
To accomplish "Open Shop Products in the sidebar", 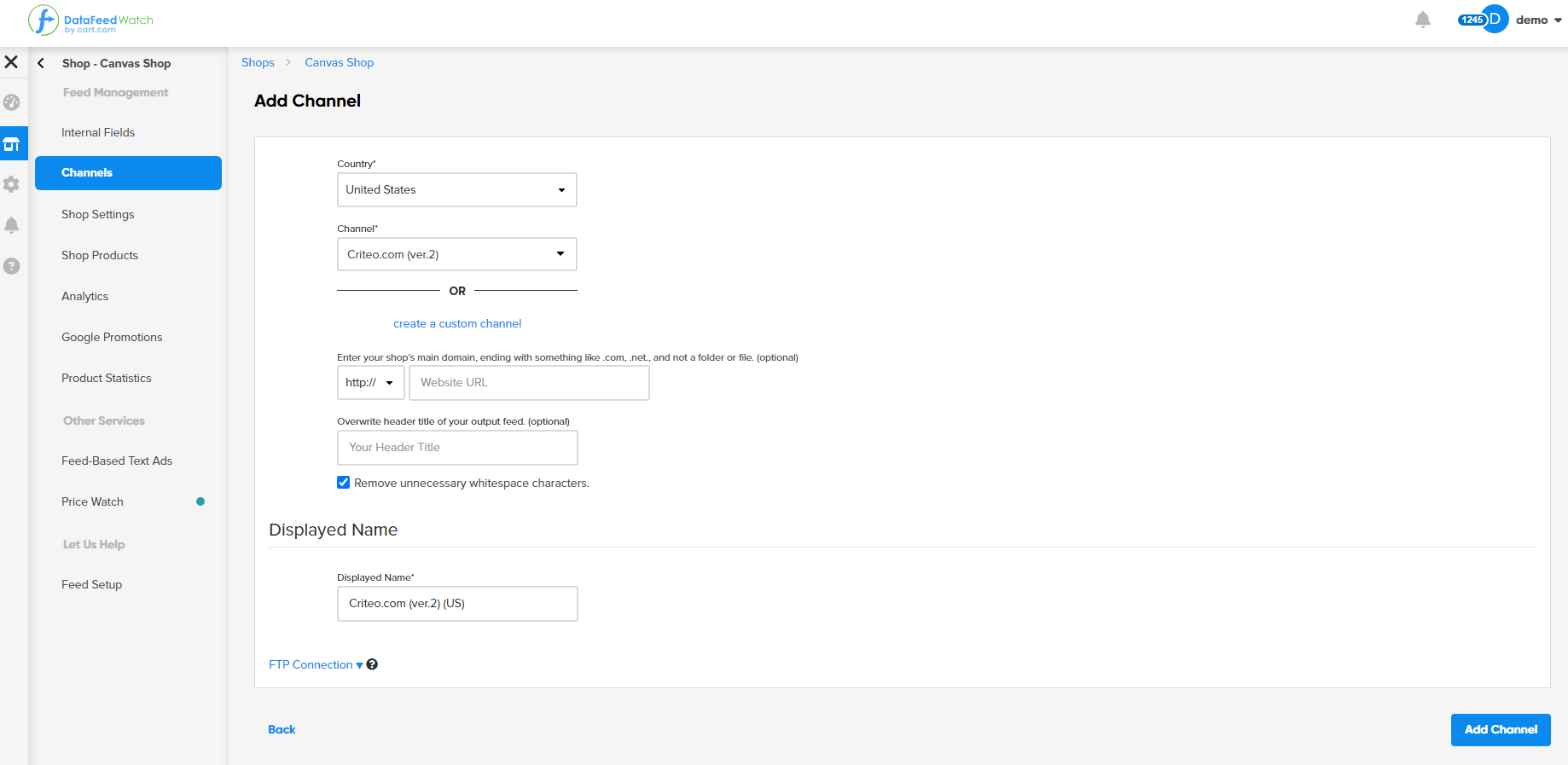I will coord(100,255).
